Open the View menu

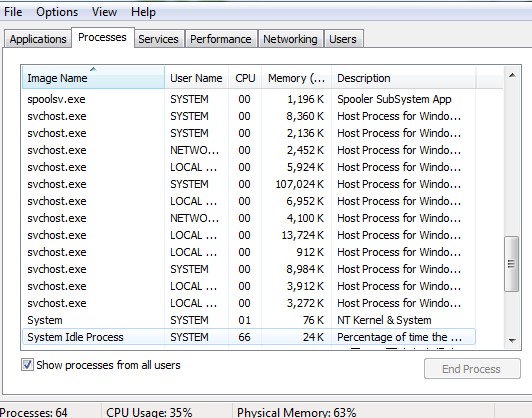tap(104, 12)
